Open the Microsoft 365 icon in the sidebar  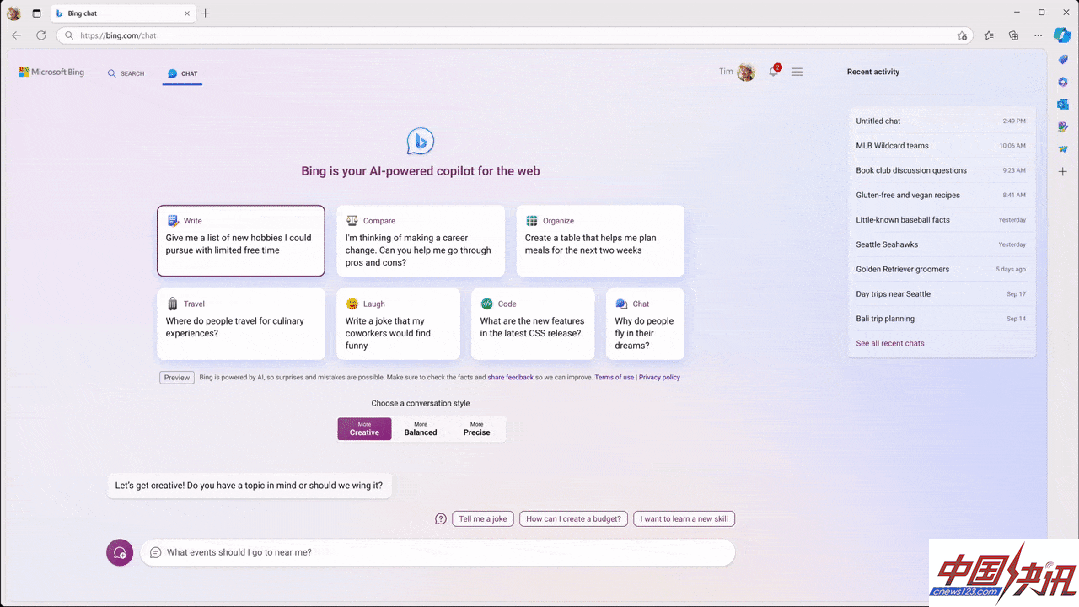1063,82
